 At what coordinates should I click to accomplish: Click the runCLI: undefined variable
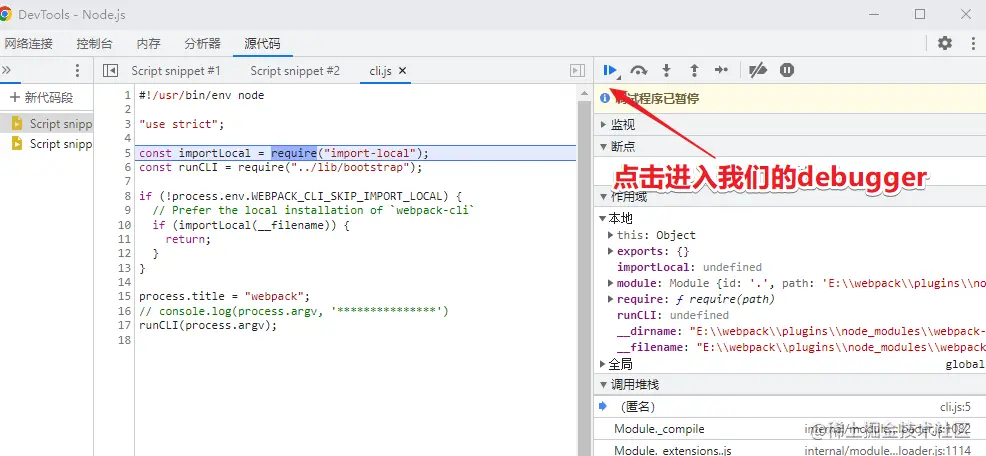(x=673, y=314)
